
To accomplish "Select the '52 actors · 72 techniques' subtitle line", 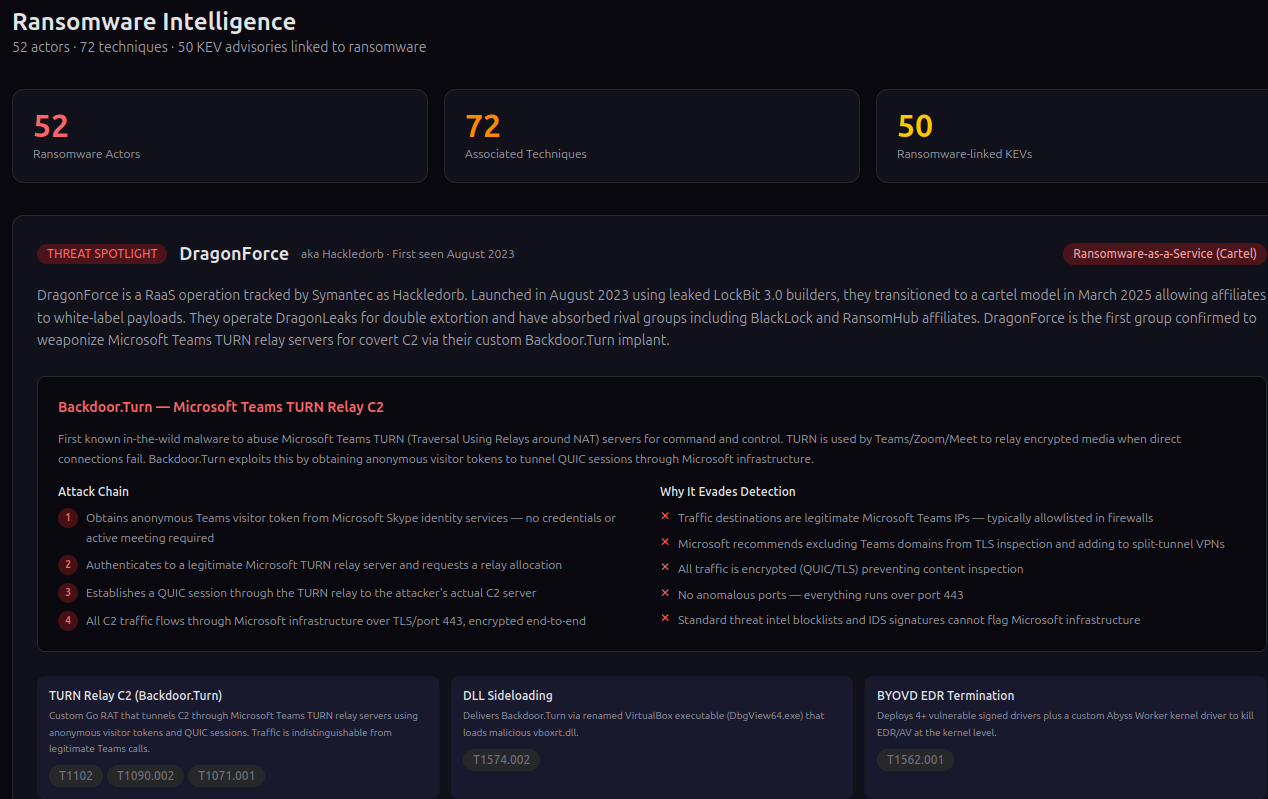I will tap(219, 47).
